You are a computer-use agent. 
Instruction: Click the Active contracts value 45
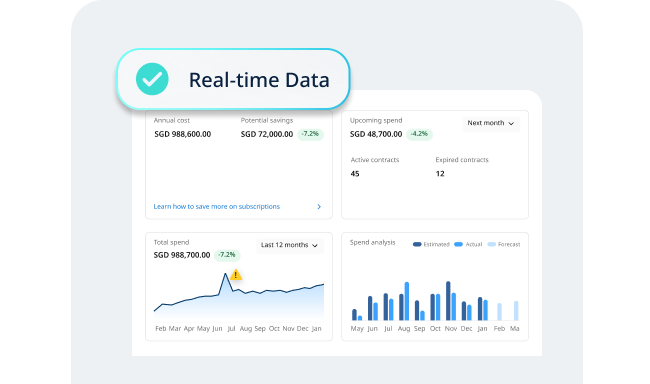(355, 174)
